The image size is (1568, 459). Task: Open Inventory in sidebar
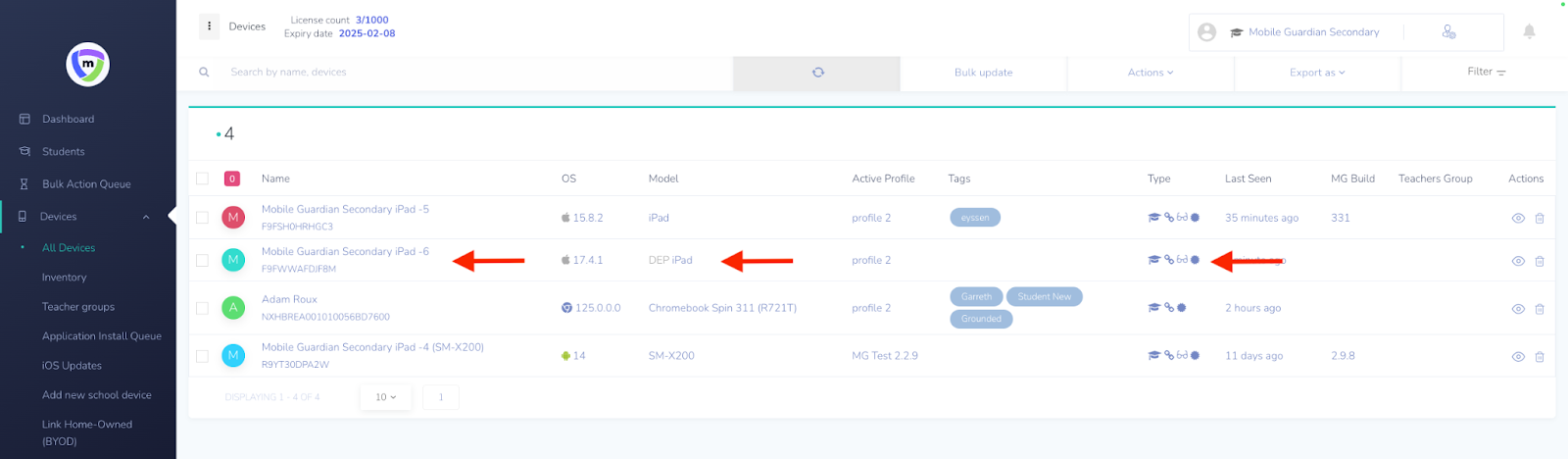click(x=65, y=278)
